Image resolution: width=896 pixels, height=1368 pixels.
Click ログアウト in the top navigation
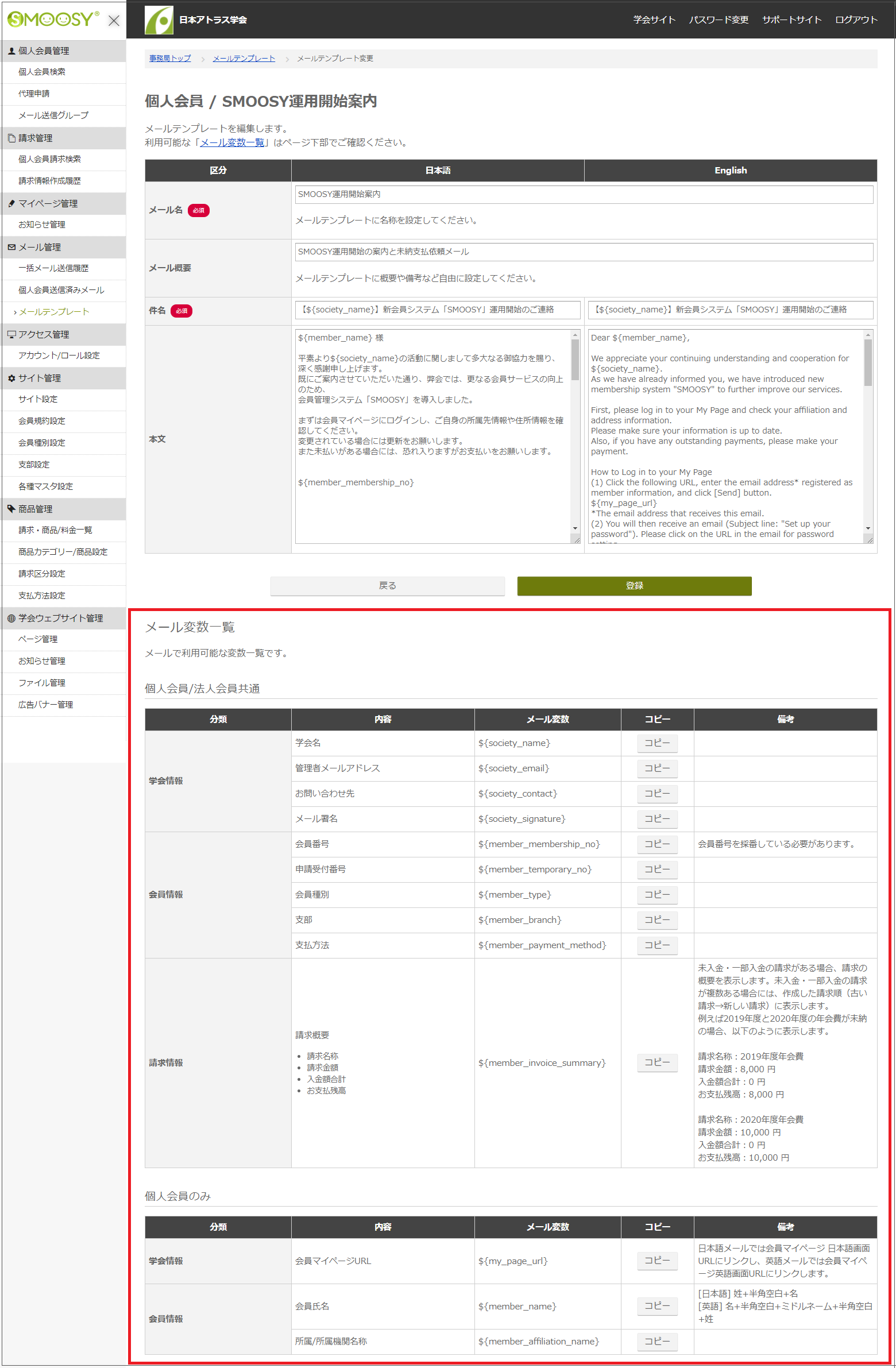coord(856,20)
